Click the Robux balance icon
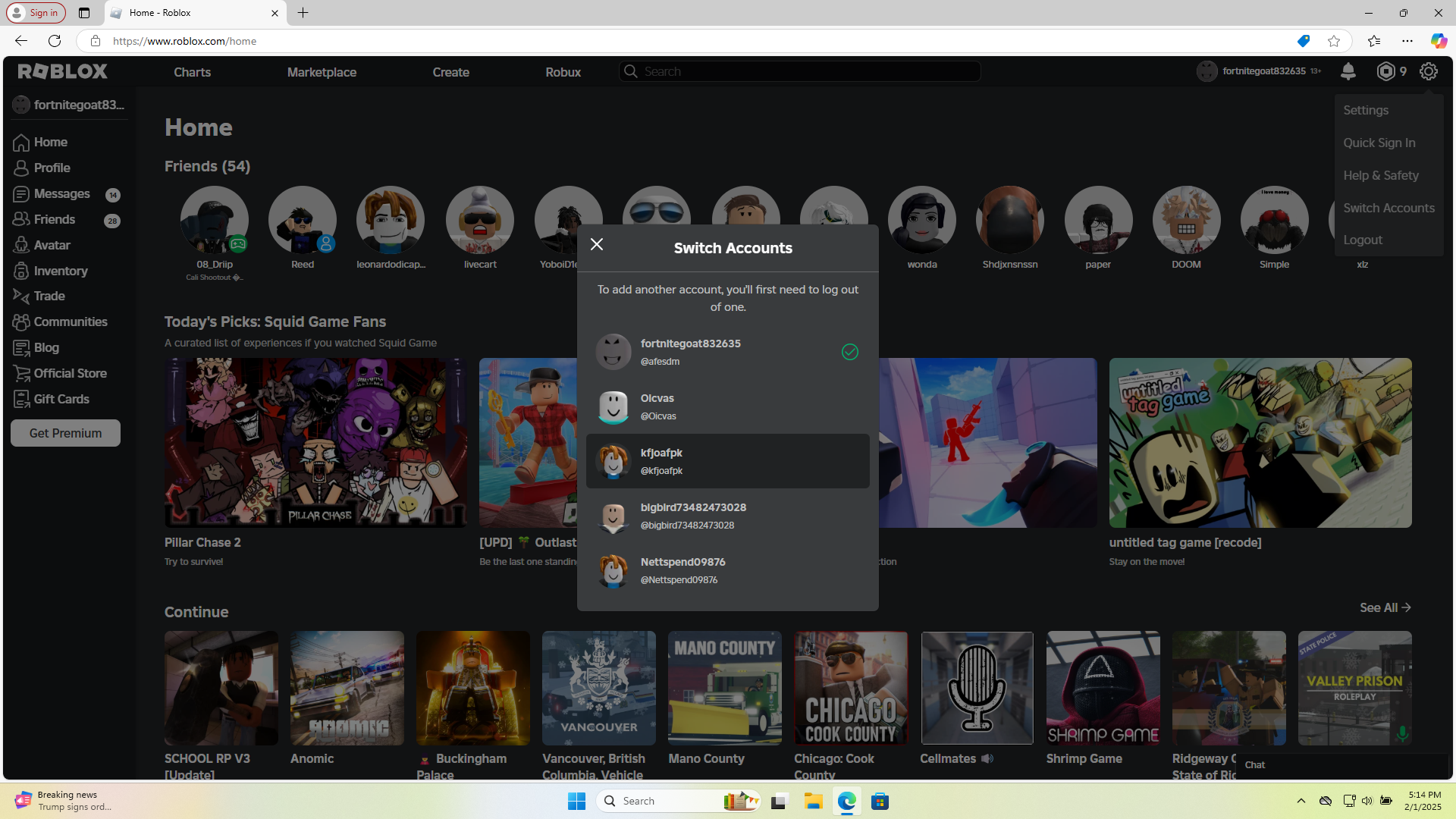Screen dimensions: 1456x819 coord(1385,71)
